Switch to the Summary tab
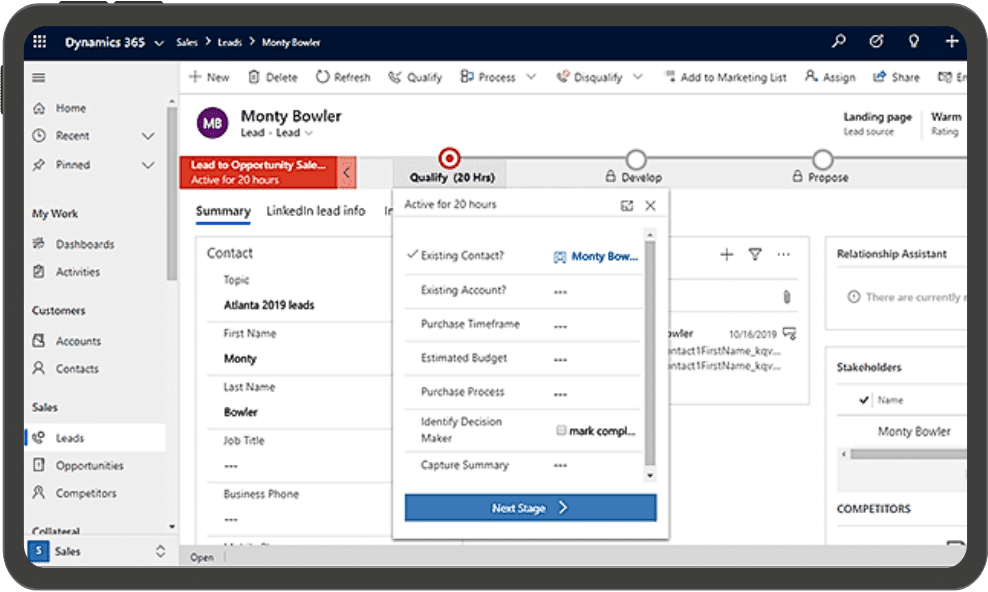Viewport: 988px width, 592px height. [223, 211]
